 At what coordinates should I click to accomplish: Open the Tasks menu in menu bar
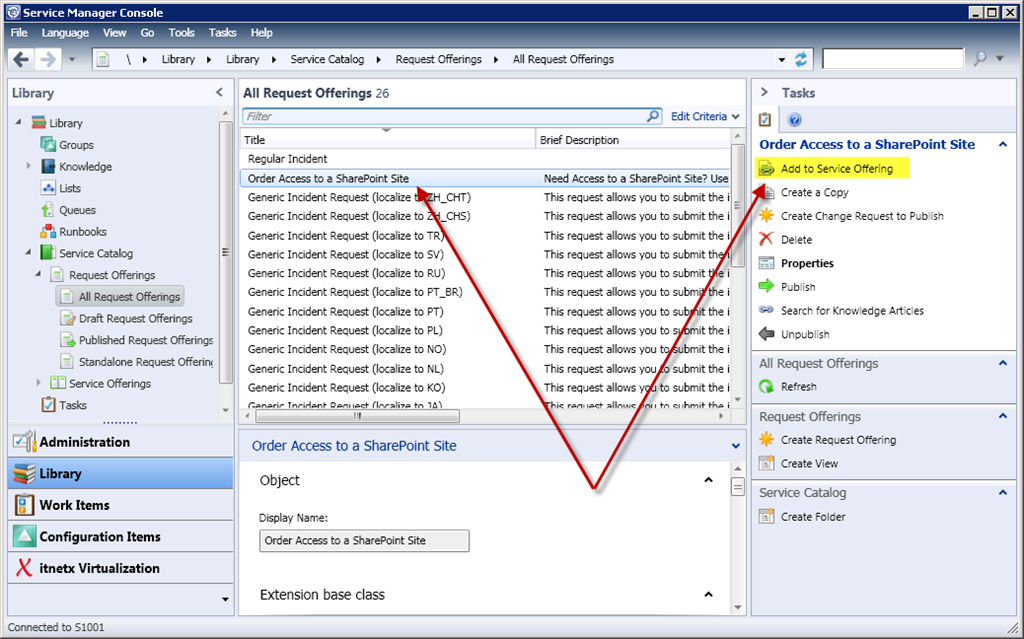click(222, 33)
